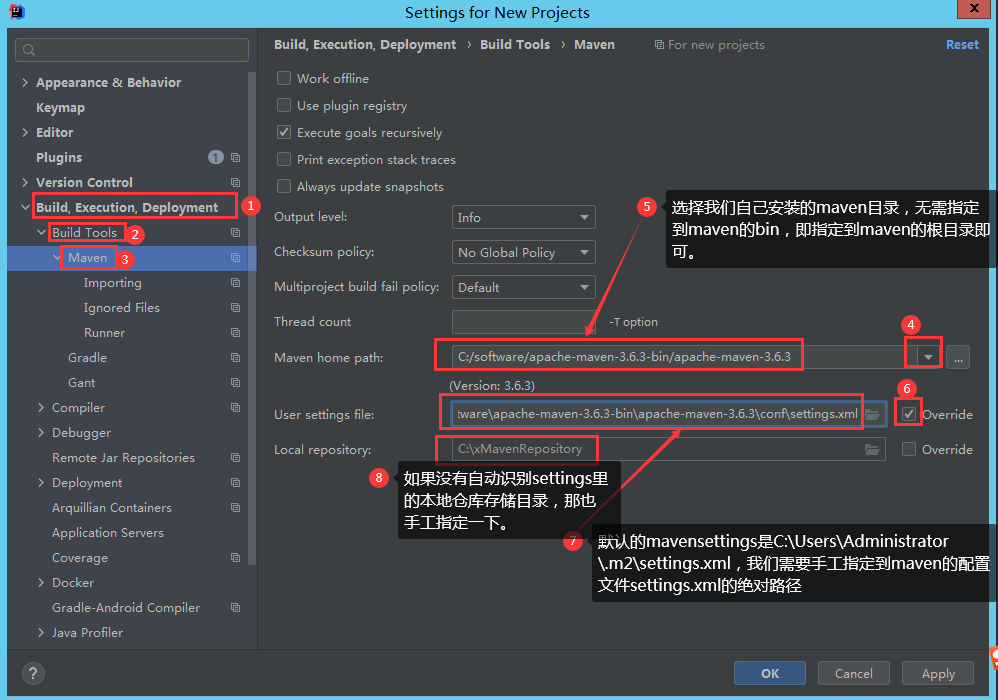This screenshot has width=998, height=700.
Task: Click the Apply button
Action: (x=938, y=673)
